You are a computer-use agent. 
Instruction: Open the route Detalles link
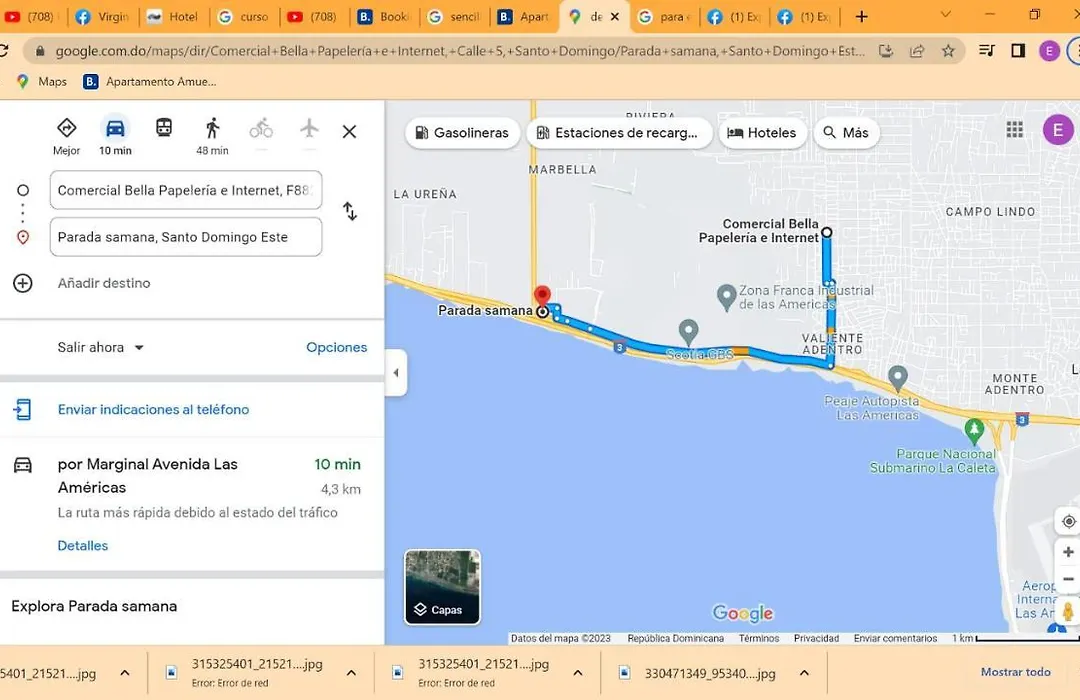coord(83,546)
